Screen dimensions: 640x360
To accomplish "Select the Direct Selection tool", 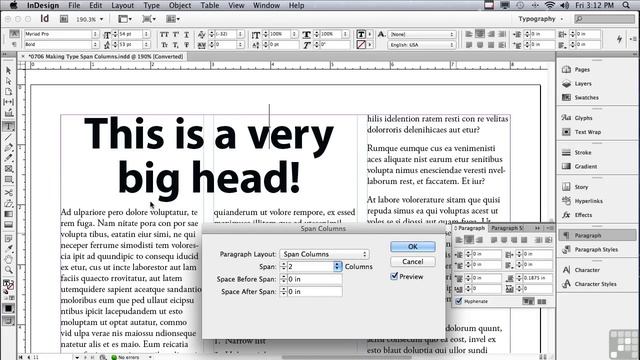I will point(9,81).
